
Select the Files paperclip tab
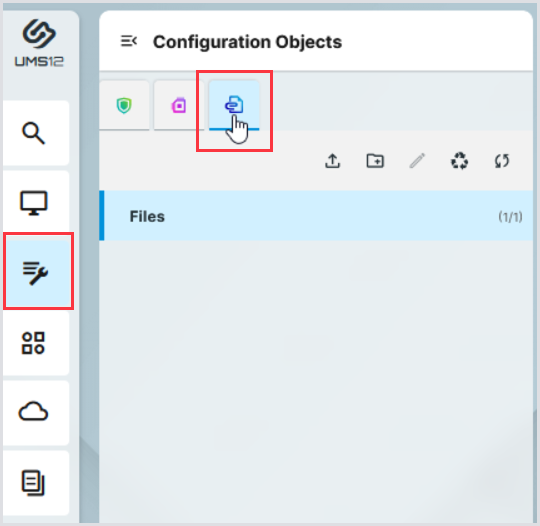pos(234,105)
